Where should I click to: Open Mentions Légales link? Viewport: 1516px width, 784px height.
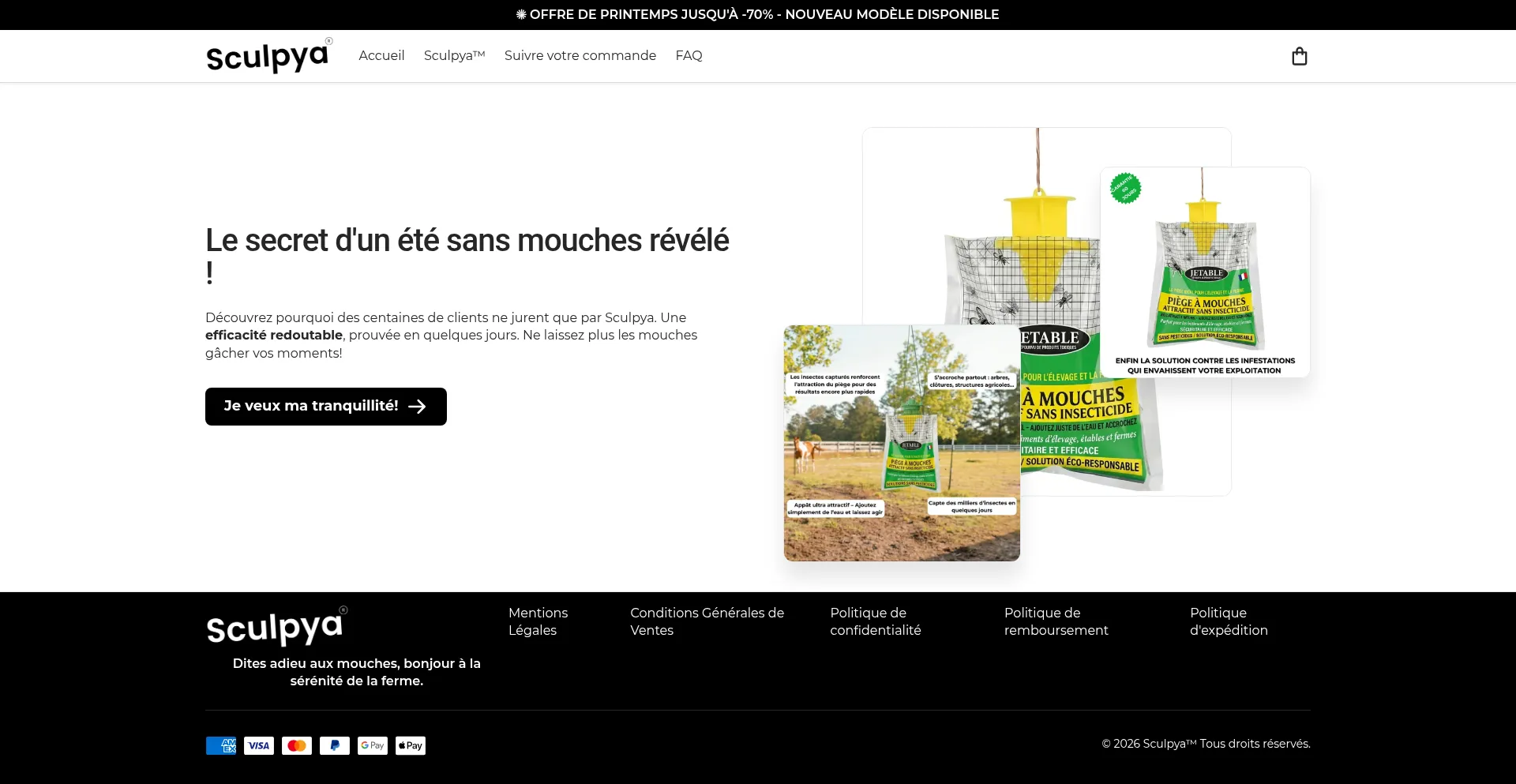538,621
